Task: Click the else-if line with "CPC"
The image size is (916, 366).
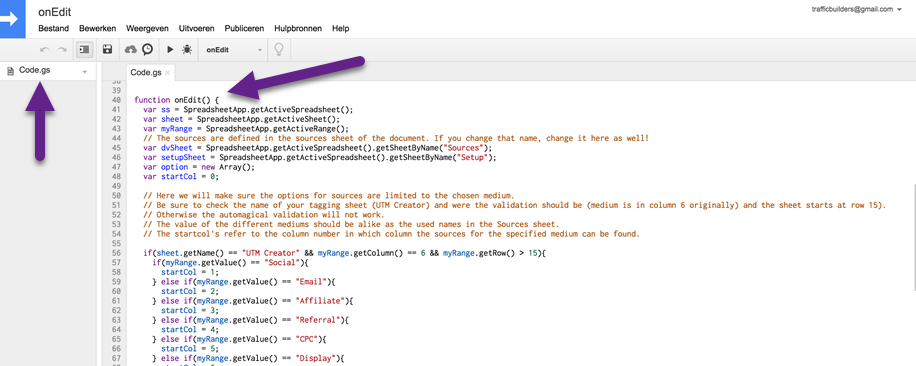Action: pyautogui.click(x=240, y=340)
